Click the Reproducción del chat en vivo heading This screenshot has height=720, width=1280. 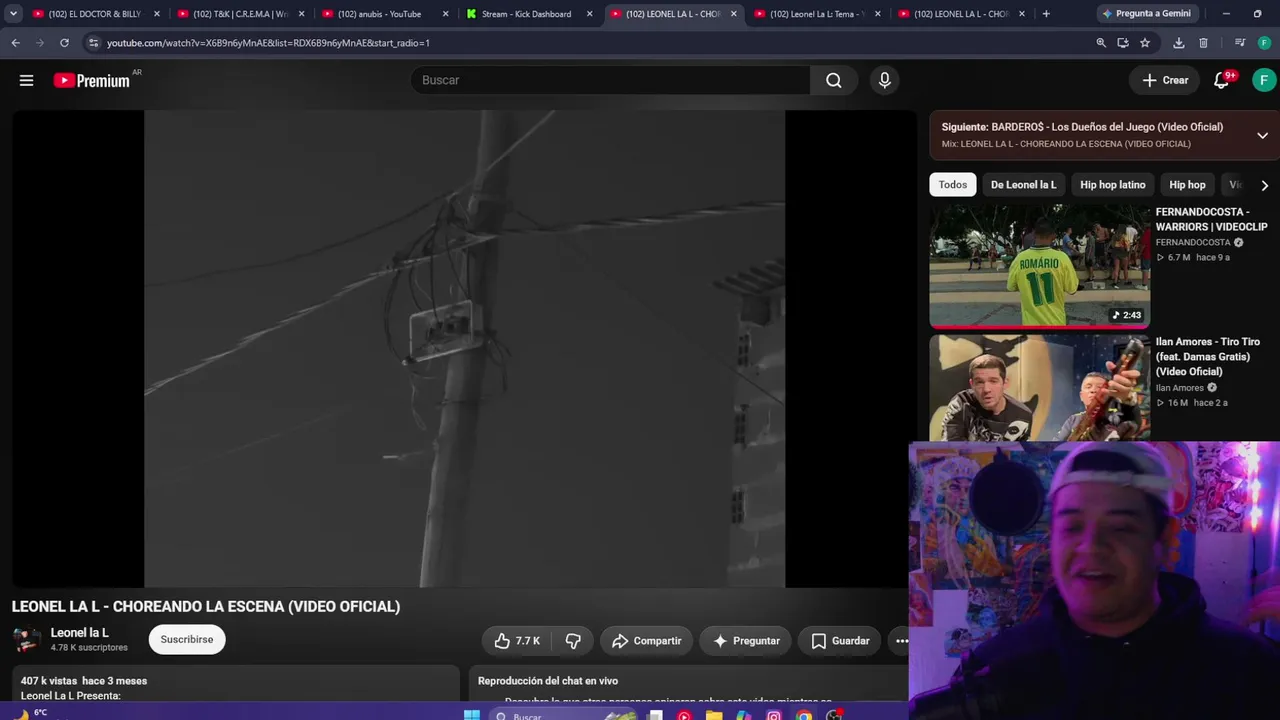click(548, 681)
